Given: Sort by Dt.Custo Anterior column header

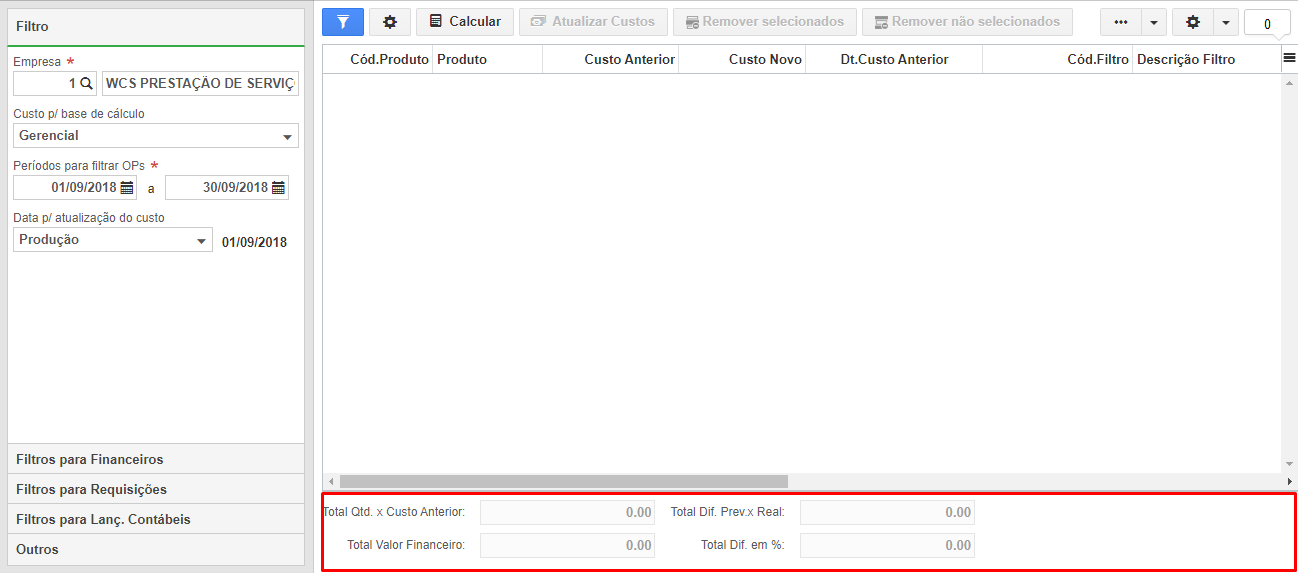Looking at the screenshot, I should pos(894,59).
